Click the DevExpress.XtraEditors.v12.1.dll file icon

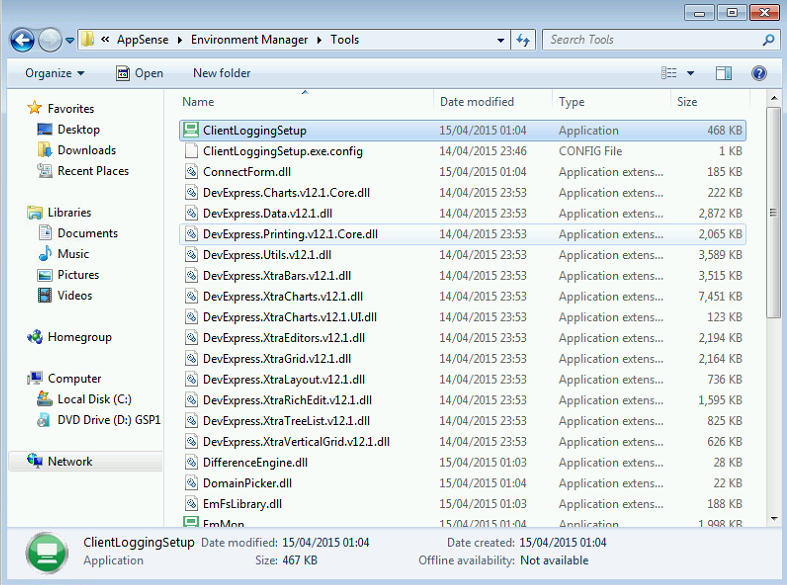[x=191, y=338]
